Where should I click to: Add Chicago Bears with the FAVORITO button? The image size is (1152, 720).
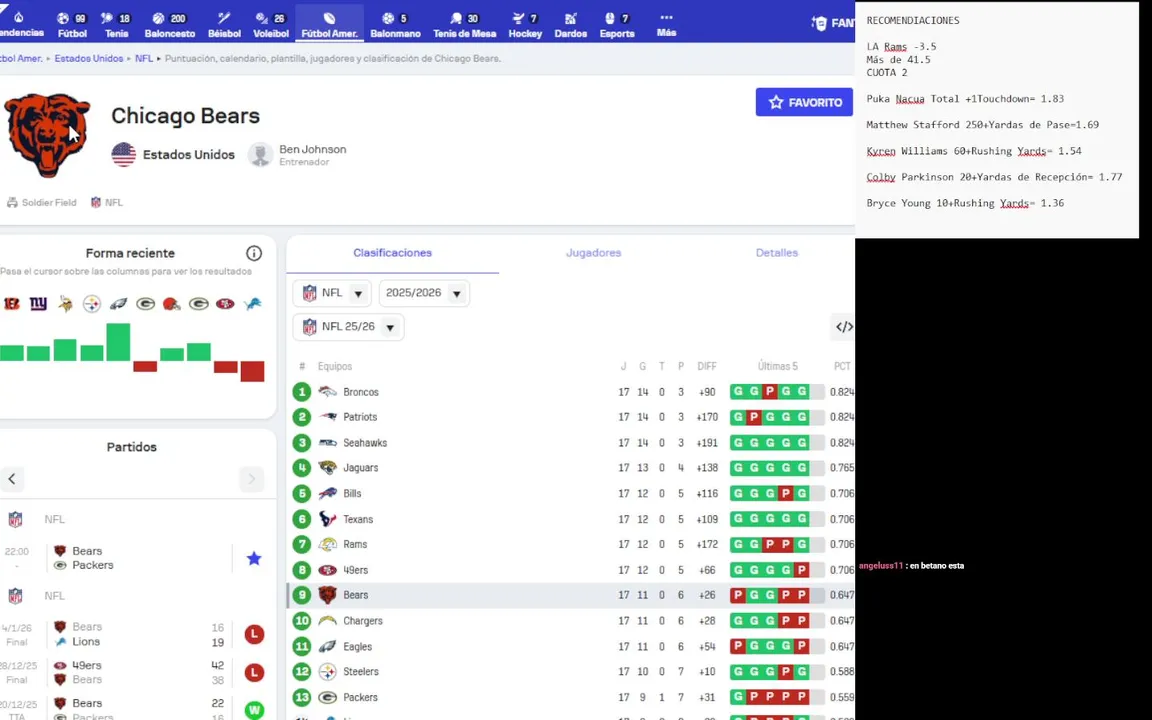[804, 102]
